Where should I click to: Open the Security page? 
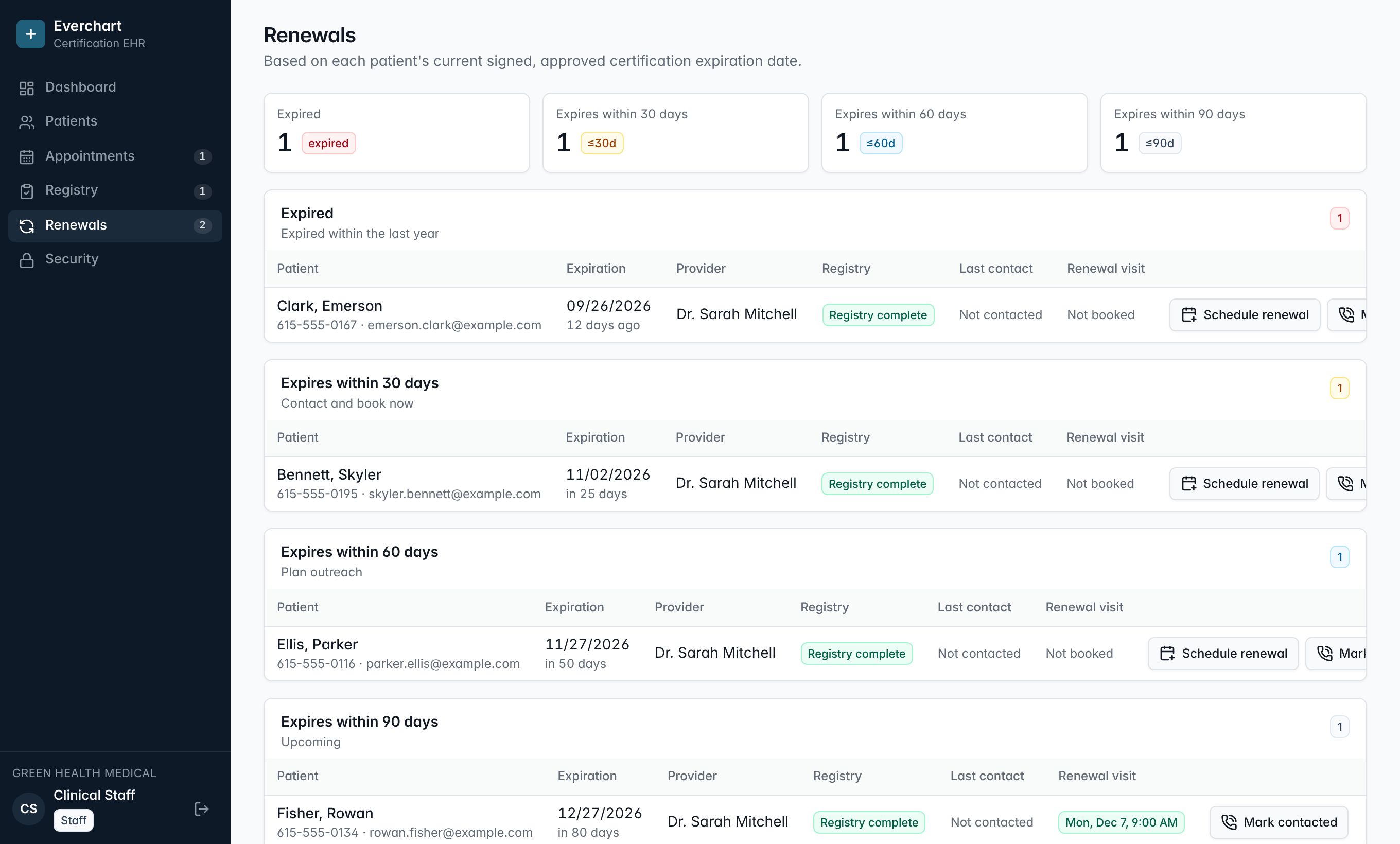coord(115,259)
